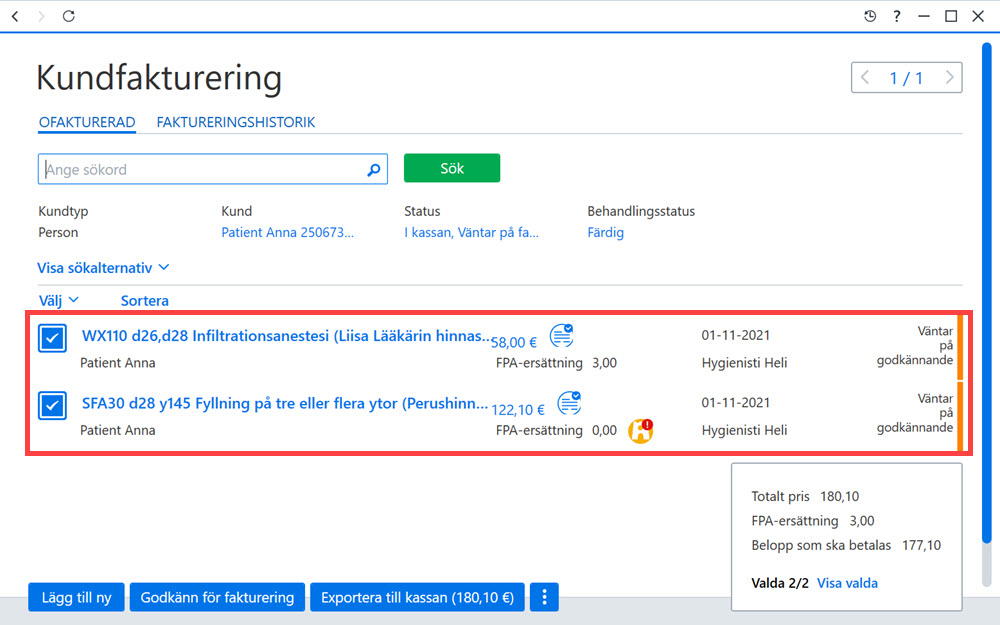Image resolution: width=1000 pixels, height=625 pixels.
Task: Click the magnifier icon in the search field
Action: tap(374, 170)
